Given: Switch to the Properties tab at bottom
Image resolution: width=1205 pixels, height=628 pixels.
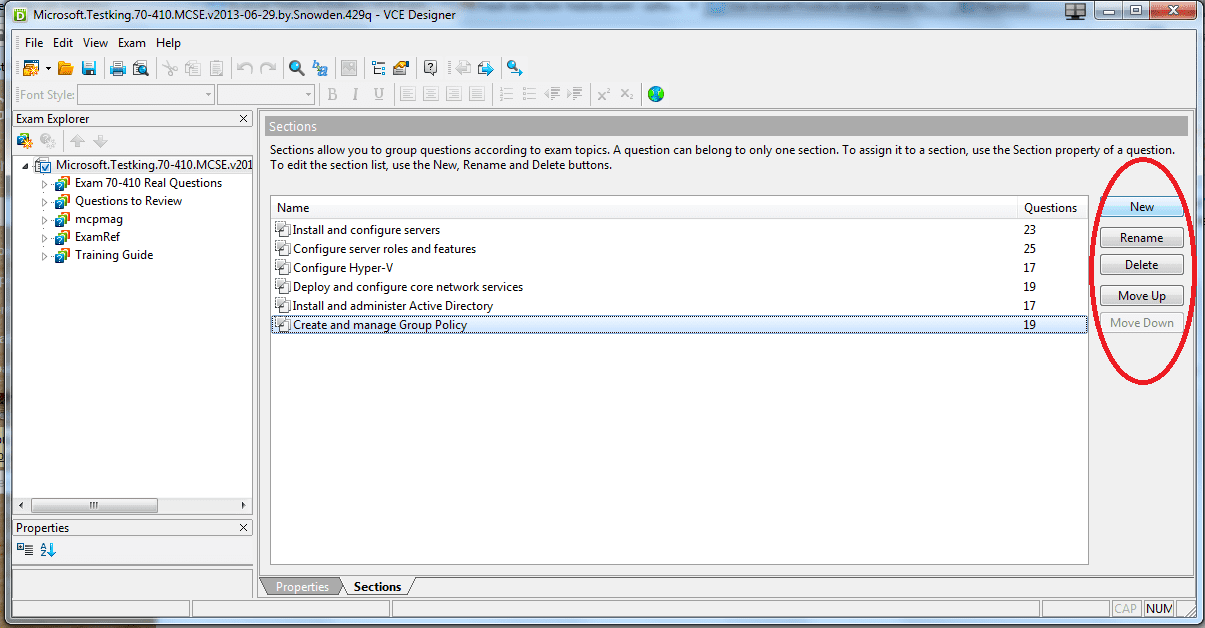Looking at the screenshot, I should 302,587.
